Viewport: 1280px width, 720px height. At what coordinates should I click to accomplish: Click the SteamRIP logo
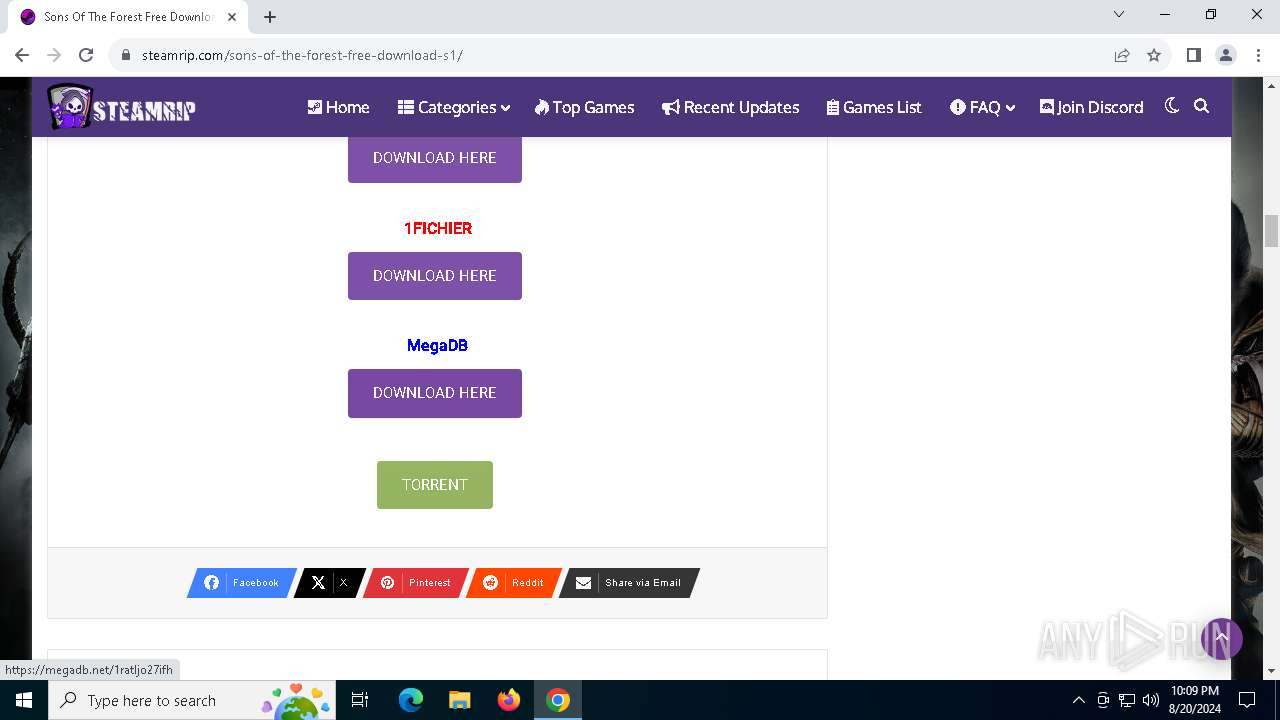coord(121,107)
